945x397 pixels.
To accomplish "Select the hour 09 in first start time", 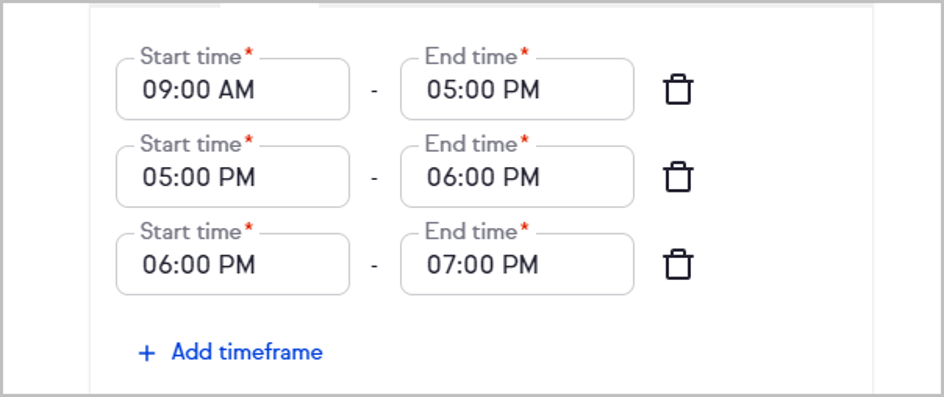I will (155, 90).
